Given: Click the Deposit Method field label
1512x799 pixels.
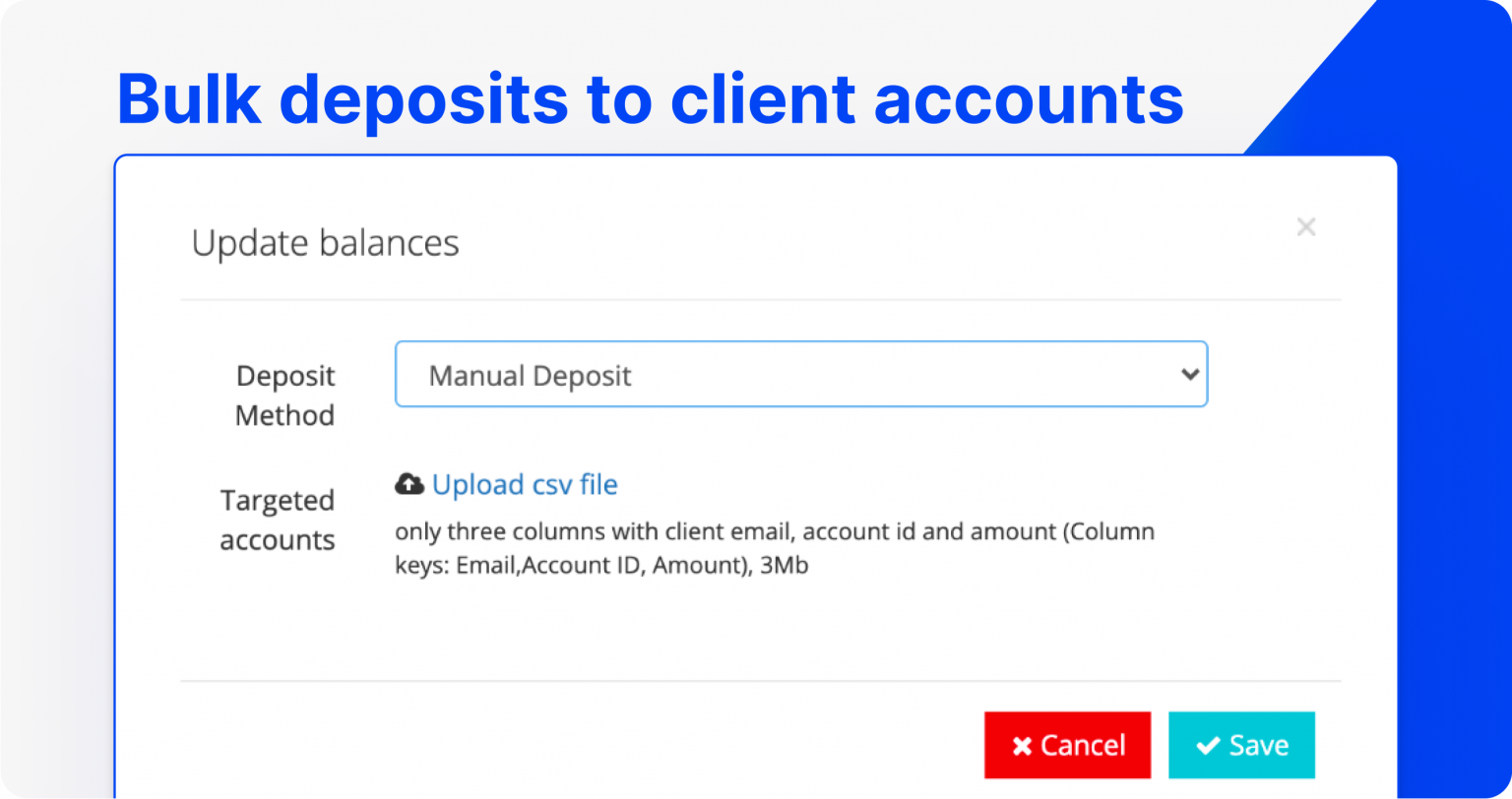Looking at the screenshot, I should pos(284,395).
